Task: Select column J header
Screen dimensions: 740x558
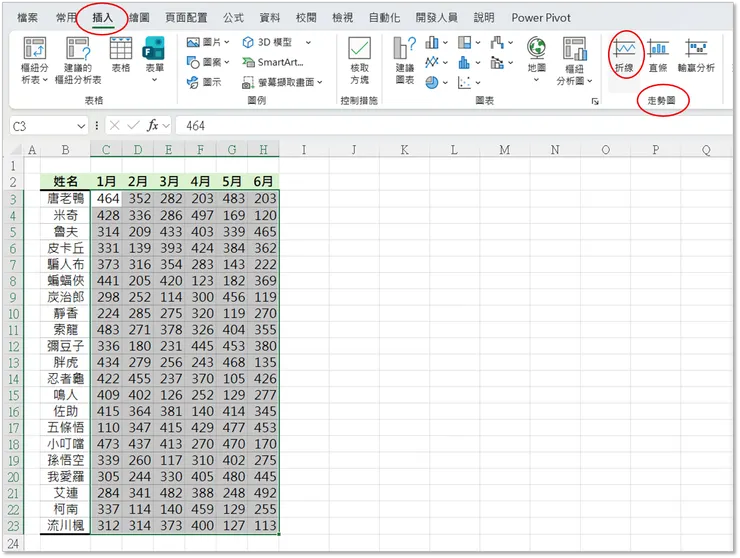Action: (x=353, y=150)
